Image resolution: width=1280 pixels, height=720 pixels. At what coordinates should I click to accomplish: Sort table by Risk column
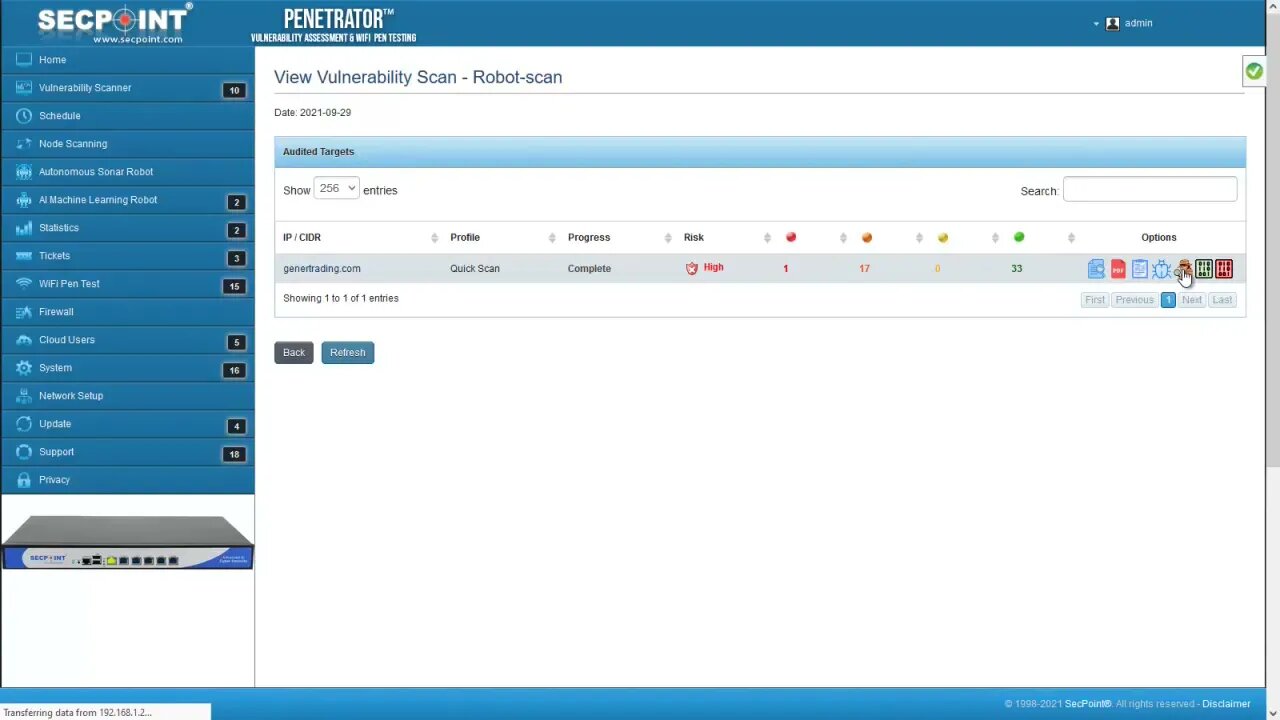pyautogui.click(x=726, y=237)
